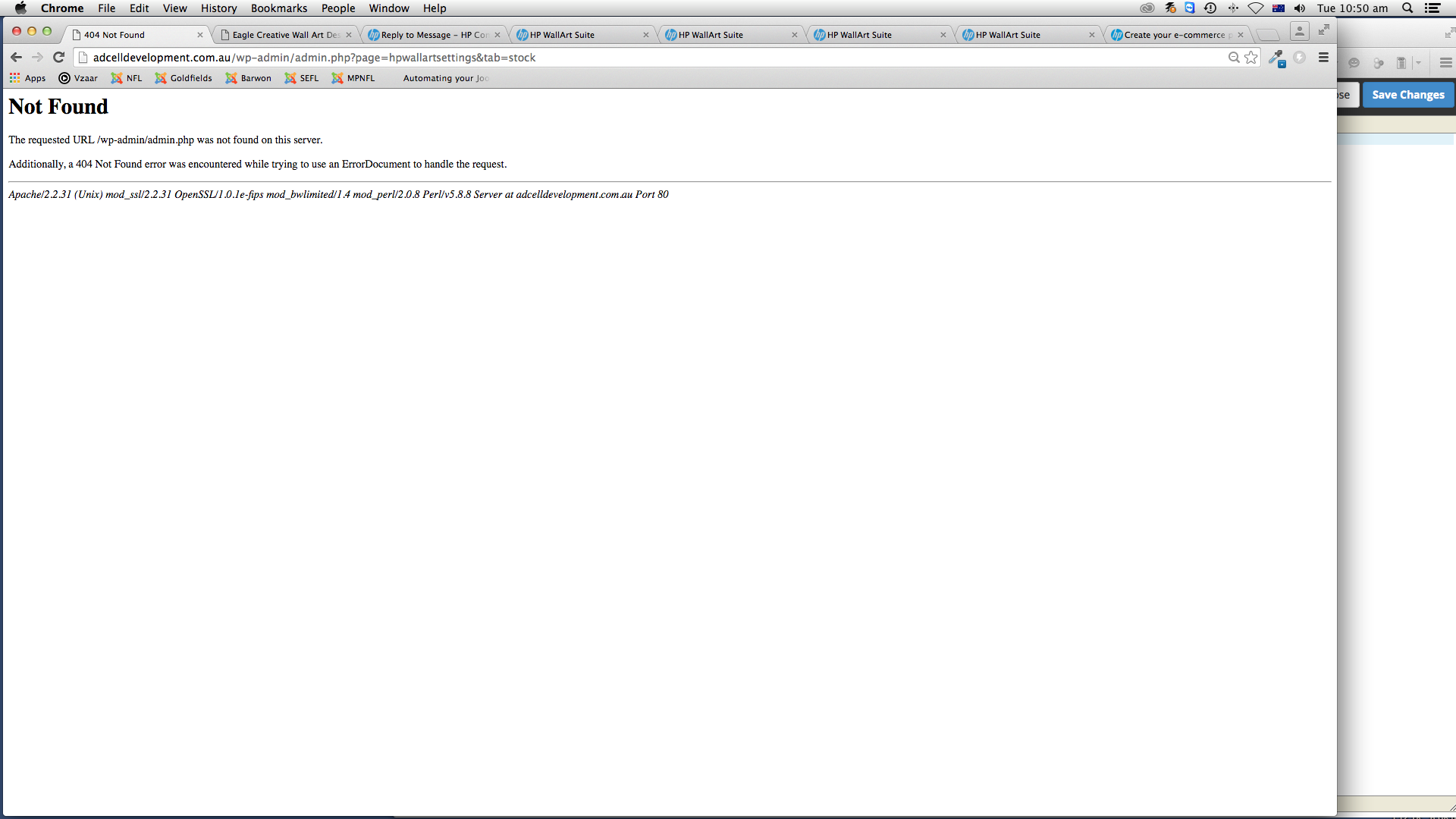Click the Save Changes button
The width and height of the screenshot is (1456, 819).
tap(1407, 95)
